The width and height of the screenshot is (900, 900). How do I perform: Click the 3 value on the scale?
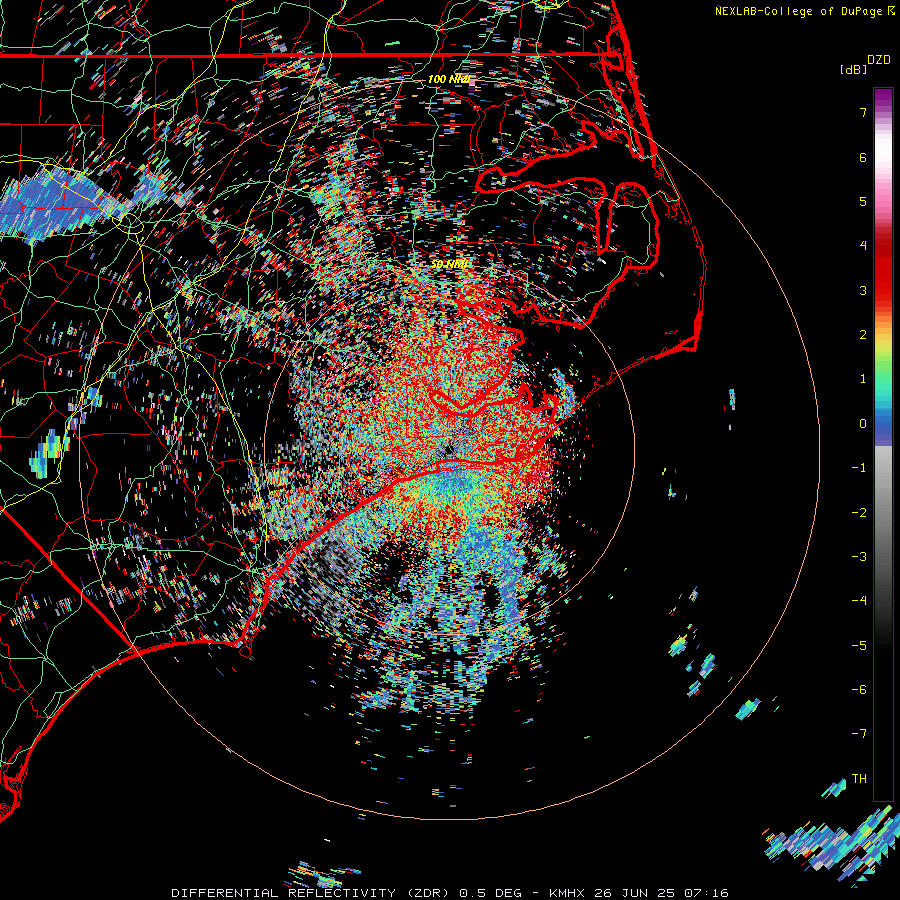click(863, 290)
